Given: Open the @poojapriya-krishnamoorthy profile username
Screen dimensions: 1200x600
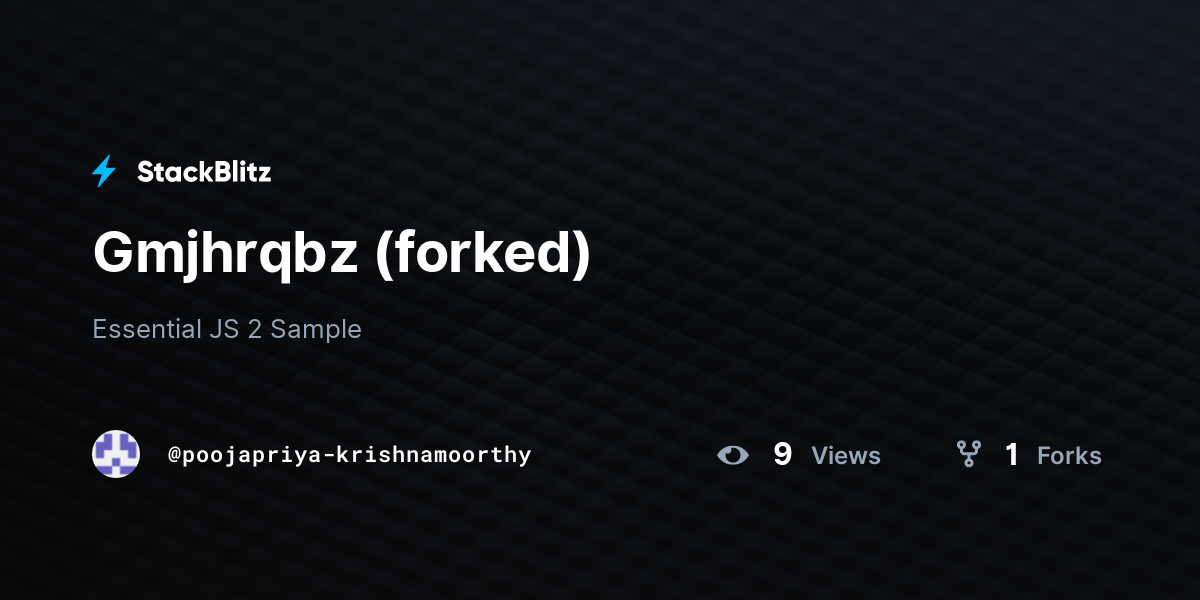Looking at the screenshot, I should point(350,455).
